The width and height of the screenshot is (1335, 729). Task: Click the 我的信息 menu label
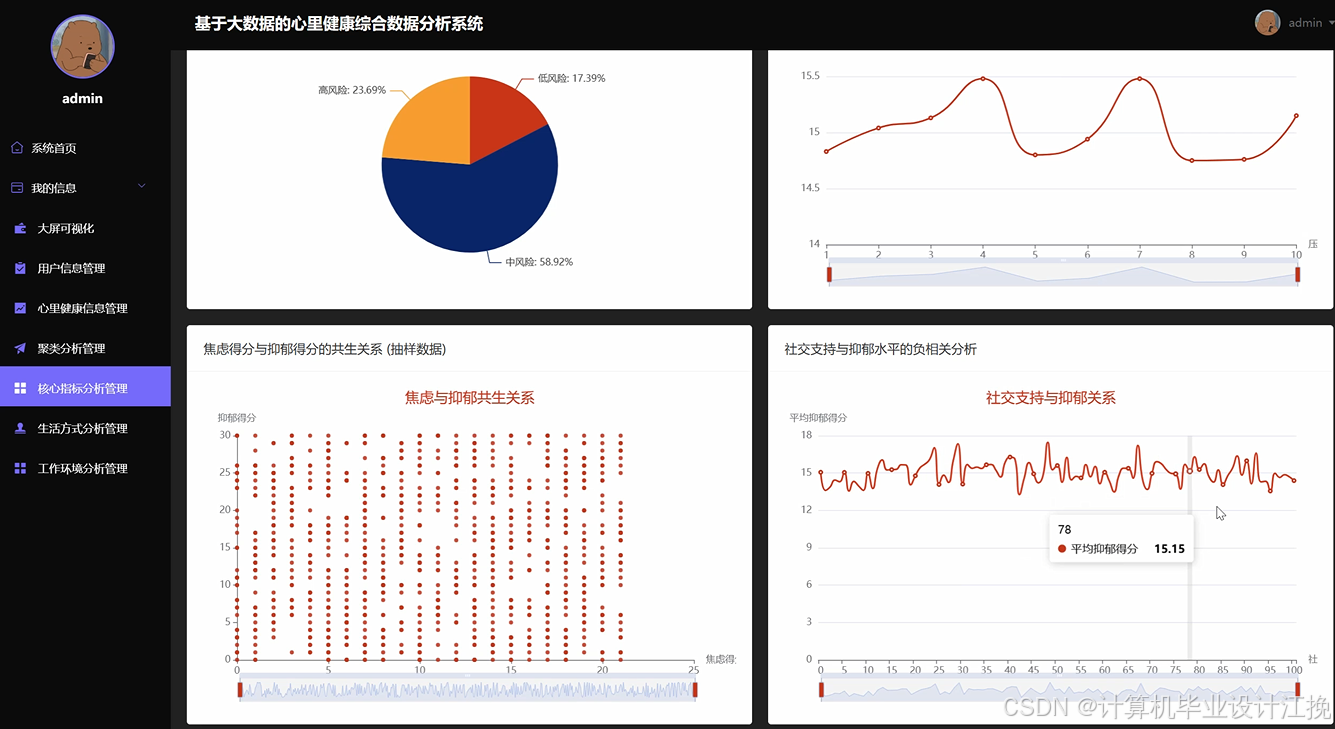tap(54, 188)
